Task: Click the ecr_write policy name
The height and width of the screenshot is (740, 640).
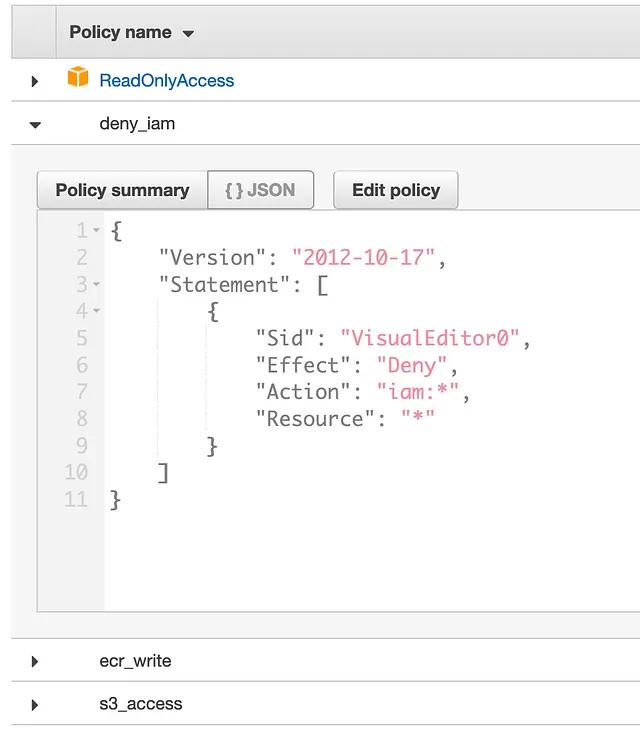Action: tap(135, 661)
